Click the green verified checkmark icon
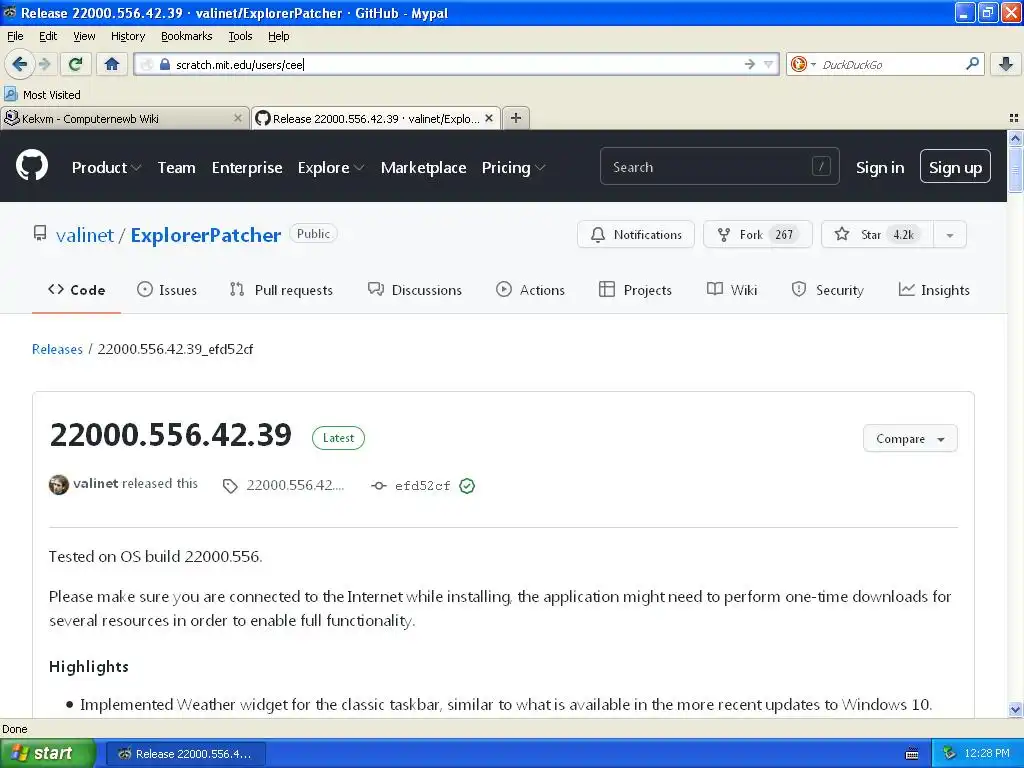Viewport: 1024px width, 768px height. [467, 486]
